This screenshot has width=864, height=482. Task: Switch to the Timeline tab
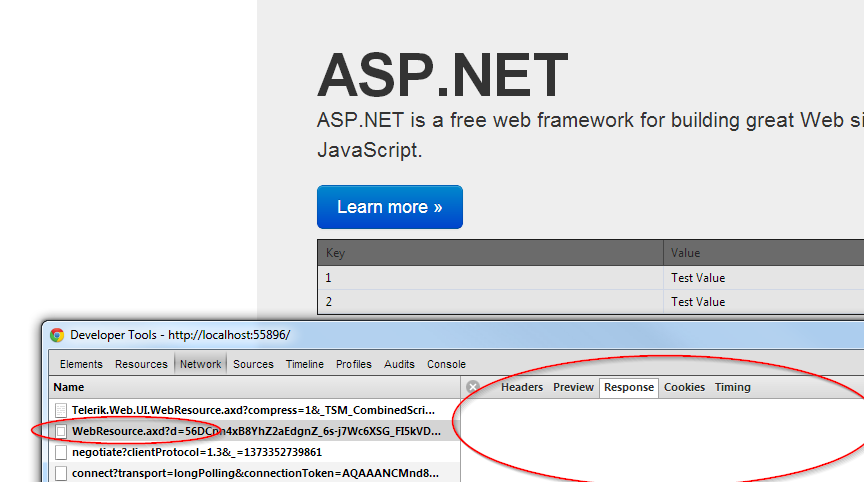pos(305,364)
